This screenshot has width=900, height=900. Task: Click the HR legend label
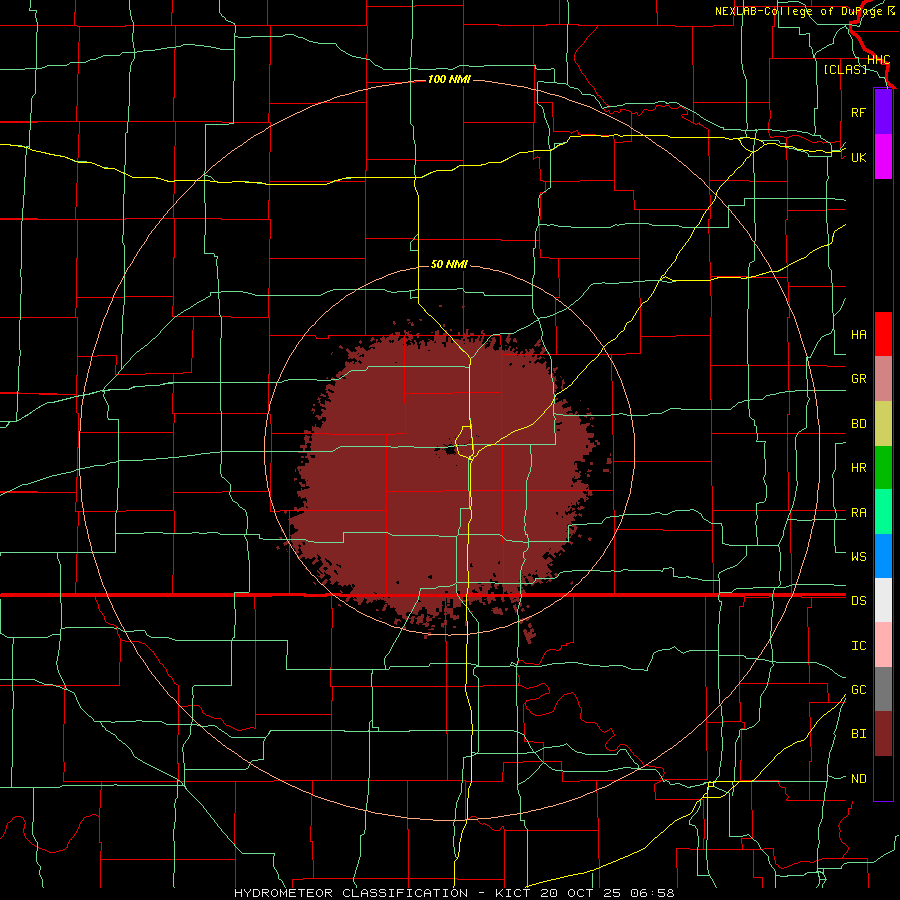pos(858,468)
